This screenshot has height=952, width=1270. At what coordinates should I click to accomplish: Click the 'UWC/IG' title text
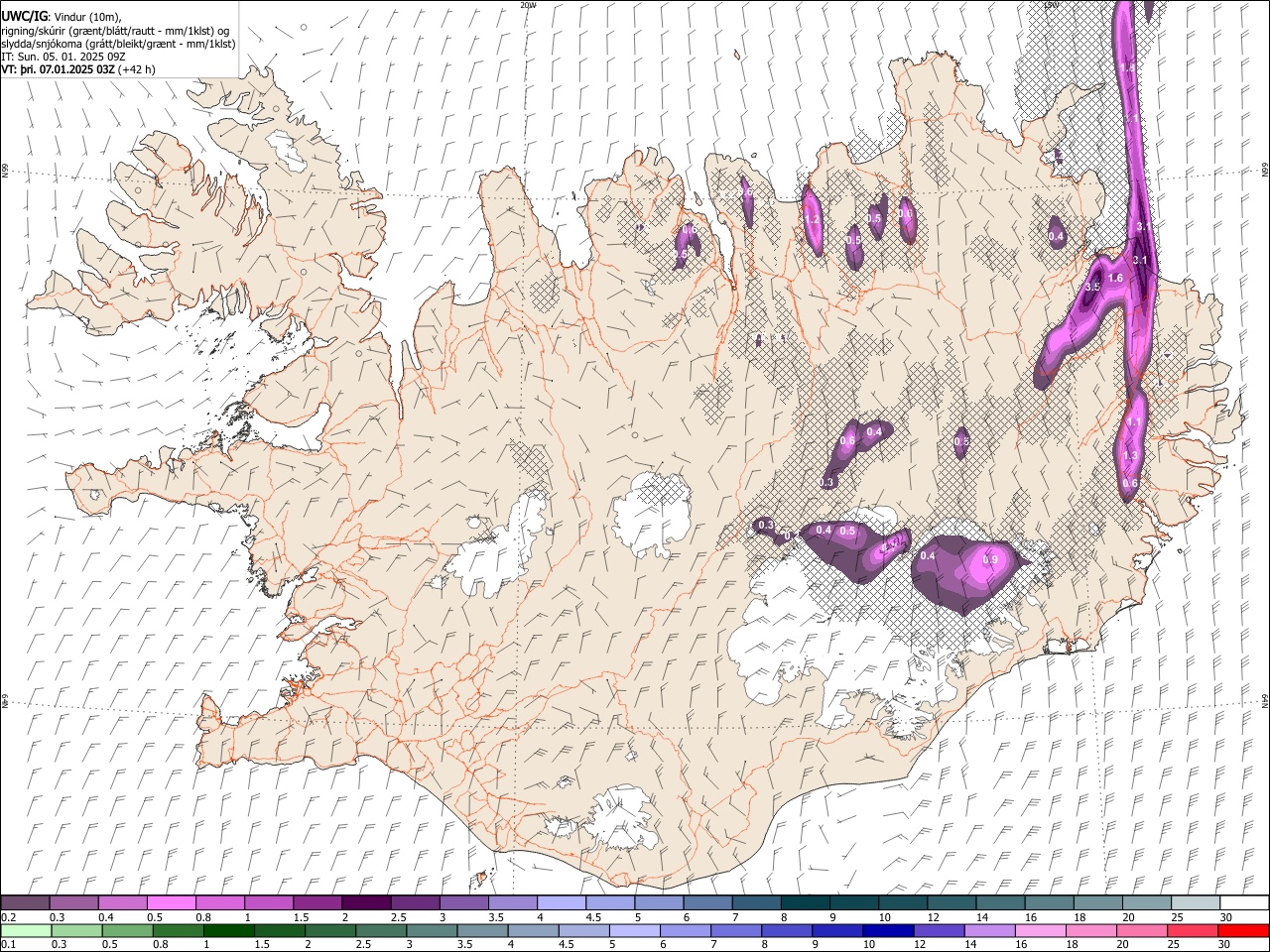[x=24, y=16]
